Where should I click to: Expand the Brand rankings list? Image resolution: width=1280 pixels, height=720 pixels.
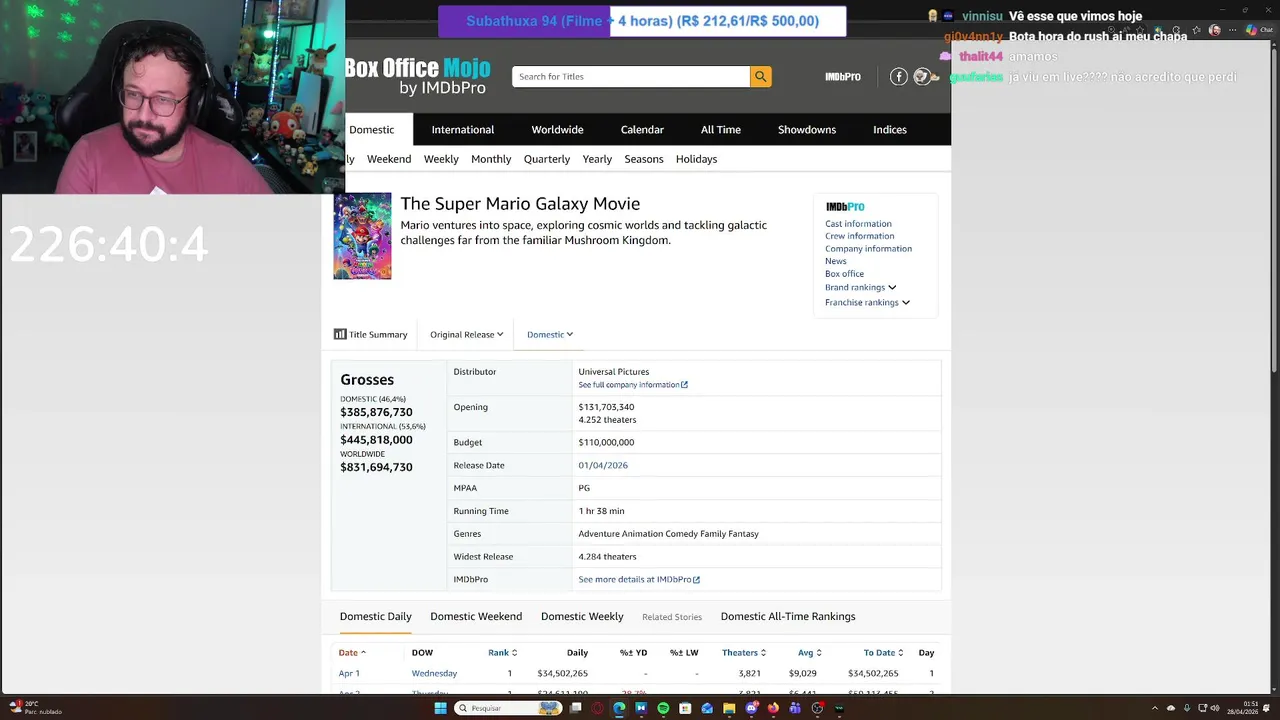coord(861,288)
